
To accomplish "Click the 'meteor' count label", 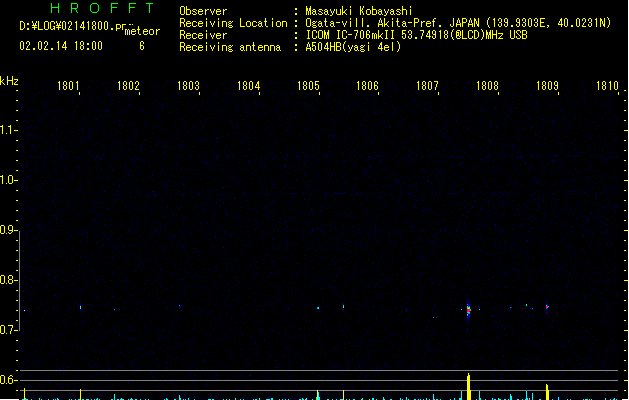I will tap(142, 31).
